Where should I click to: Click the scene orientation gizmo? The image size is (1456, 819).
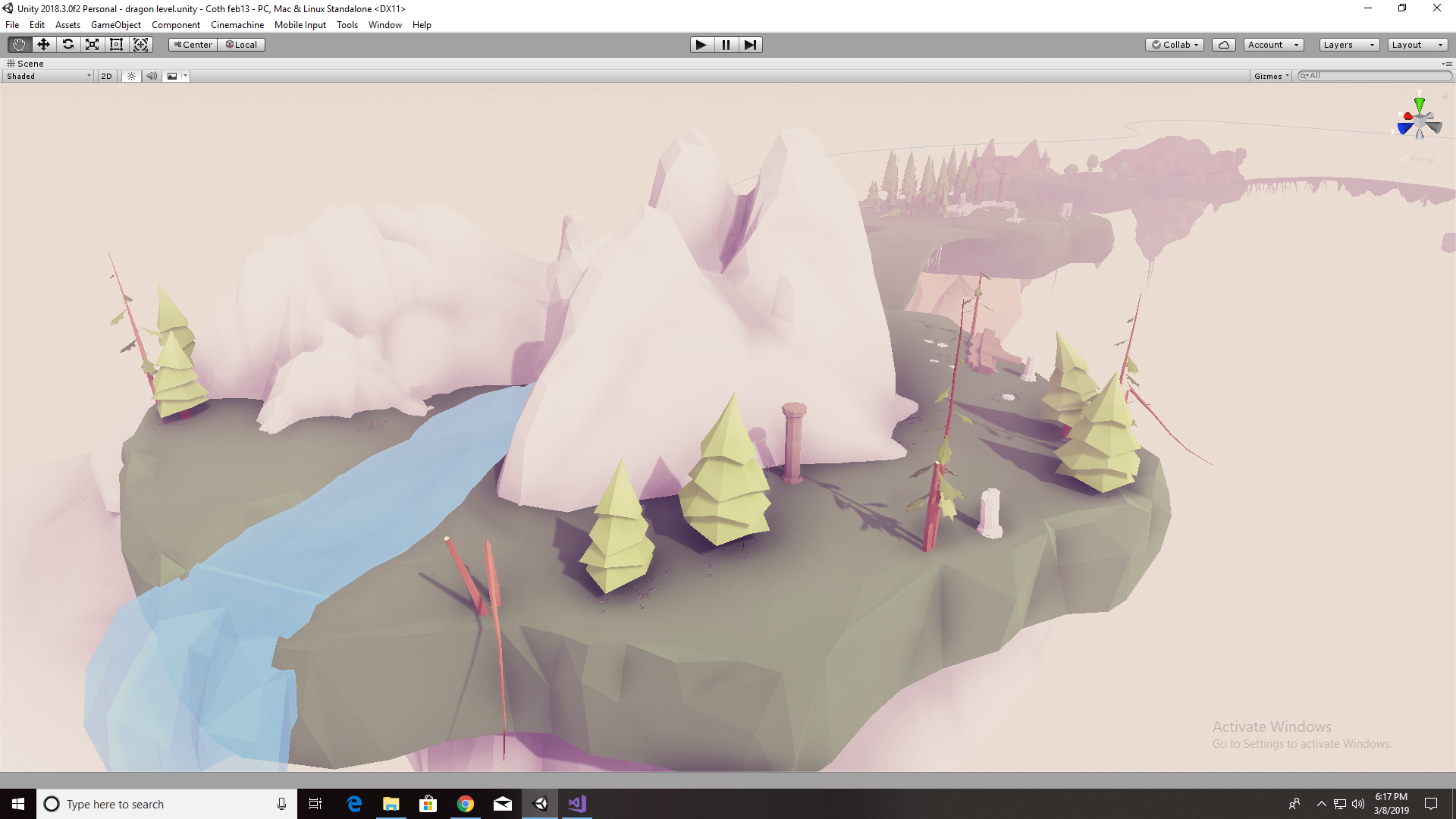coord(1419,121)
